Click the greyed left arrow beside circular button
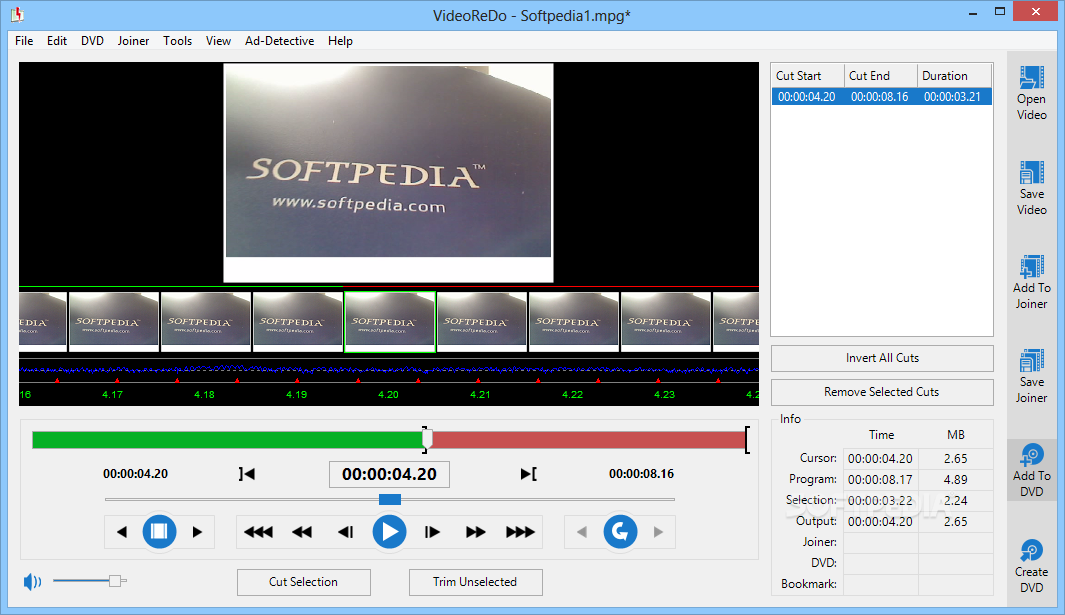The width and height of the screenshot is (1065, 615). pyautogui.click(x=582, y=532)
